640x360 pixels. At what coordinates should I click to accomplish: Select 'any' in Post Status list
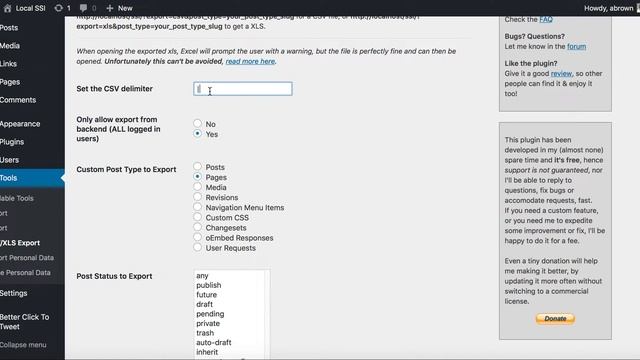click(202, 276)
